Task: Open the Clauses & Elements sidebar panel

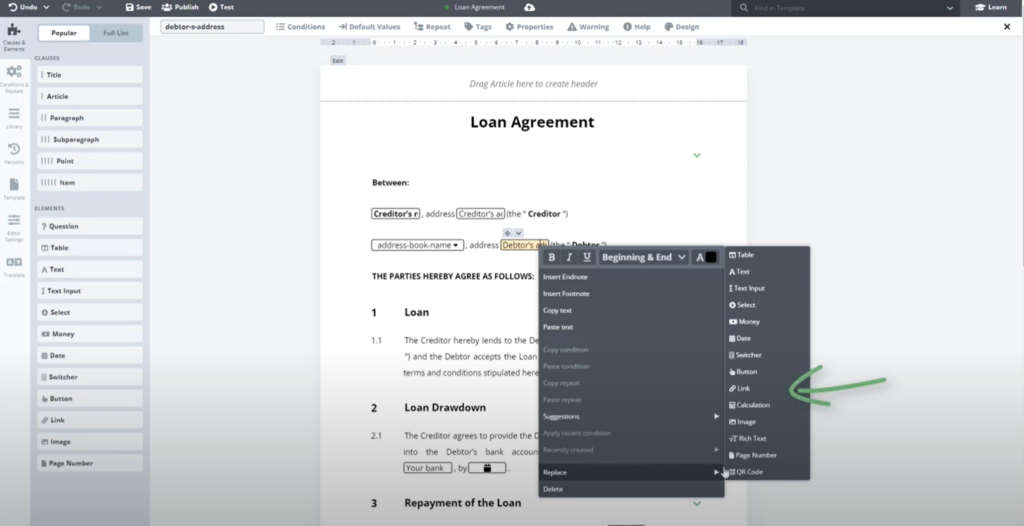Action: [x=14, y=37]
